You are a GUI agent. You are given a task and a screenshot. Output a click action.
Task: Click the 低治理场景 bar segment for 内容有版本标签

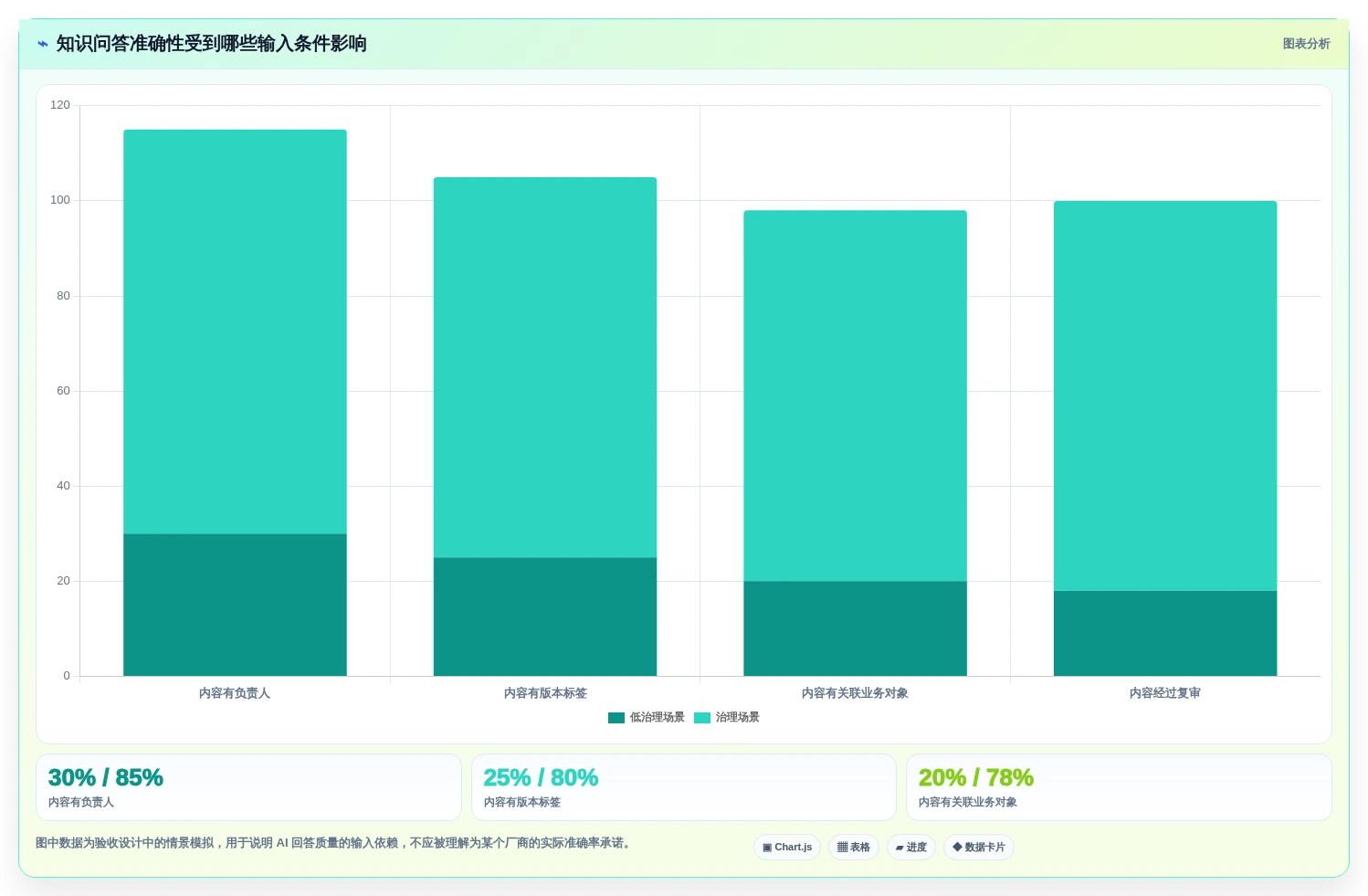pos(545,617)
